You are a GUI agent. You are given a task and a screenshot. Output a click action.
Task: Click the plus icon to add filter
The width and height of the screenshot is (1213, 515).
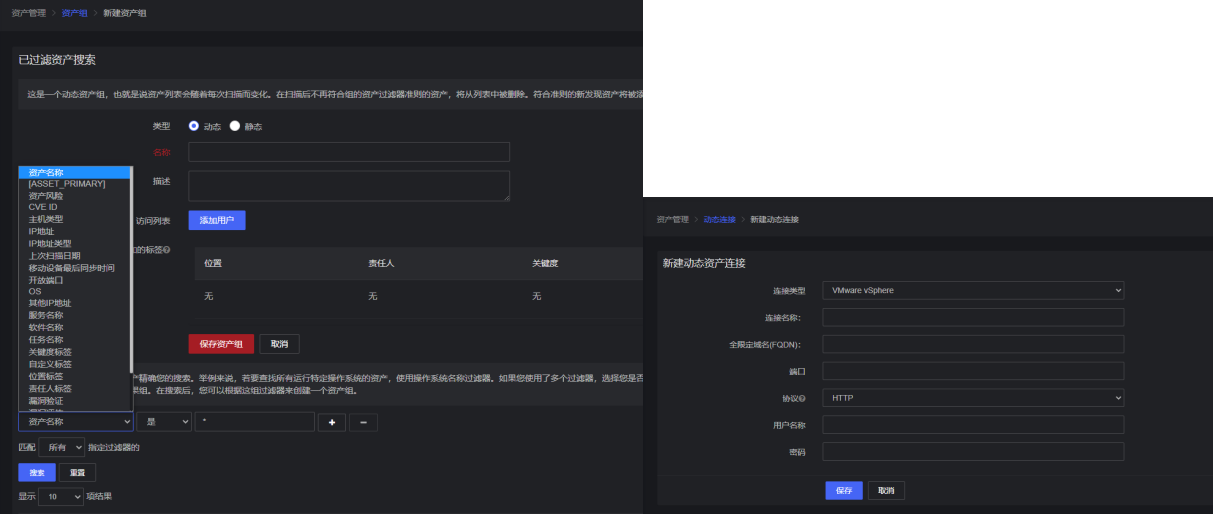coord(331,423)
